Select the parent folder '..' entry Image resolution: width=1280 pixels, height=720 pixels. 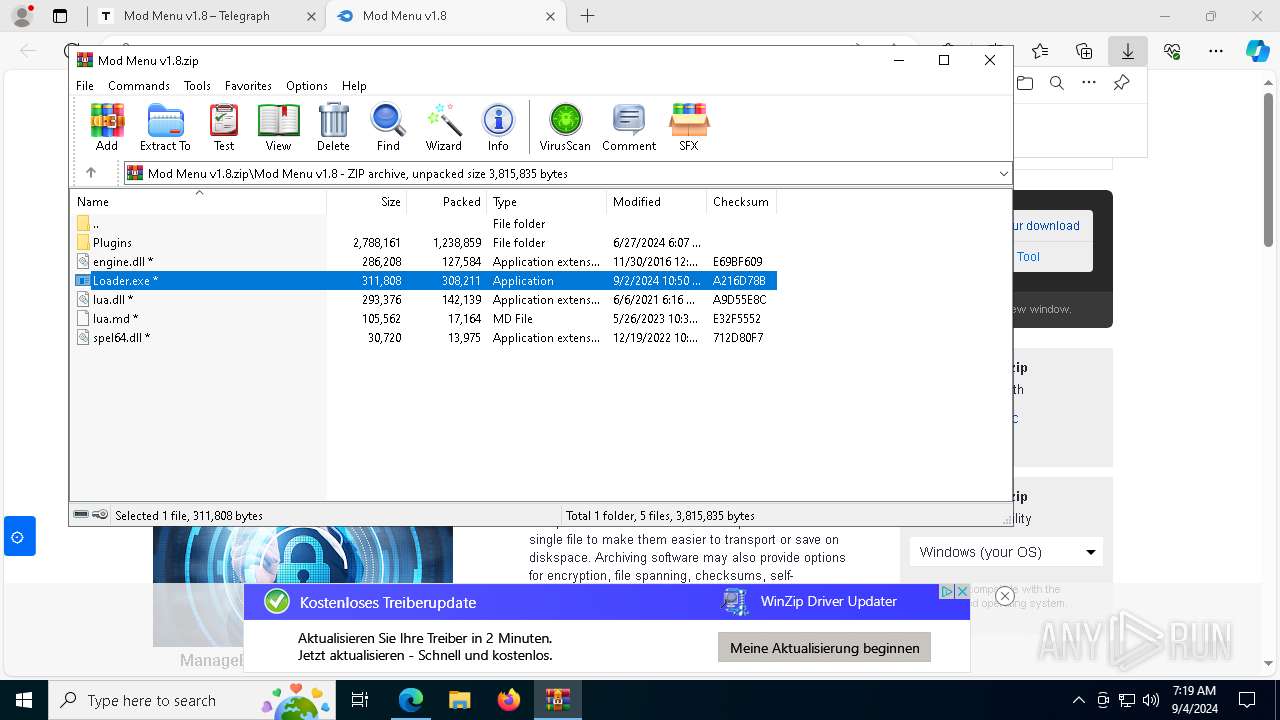pos(423,224)
